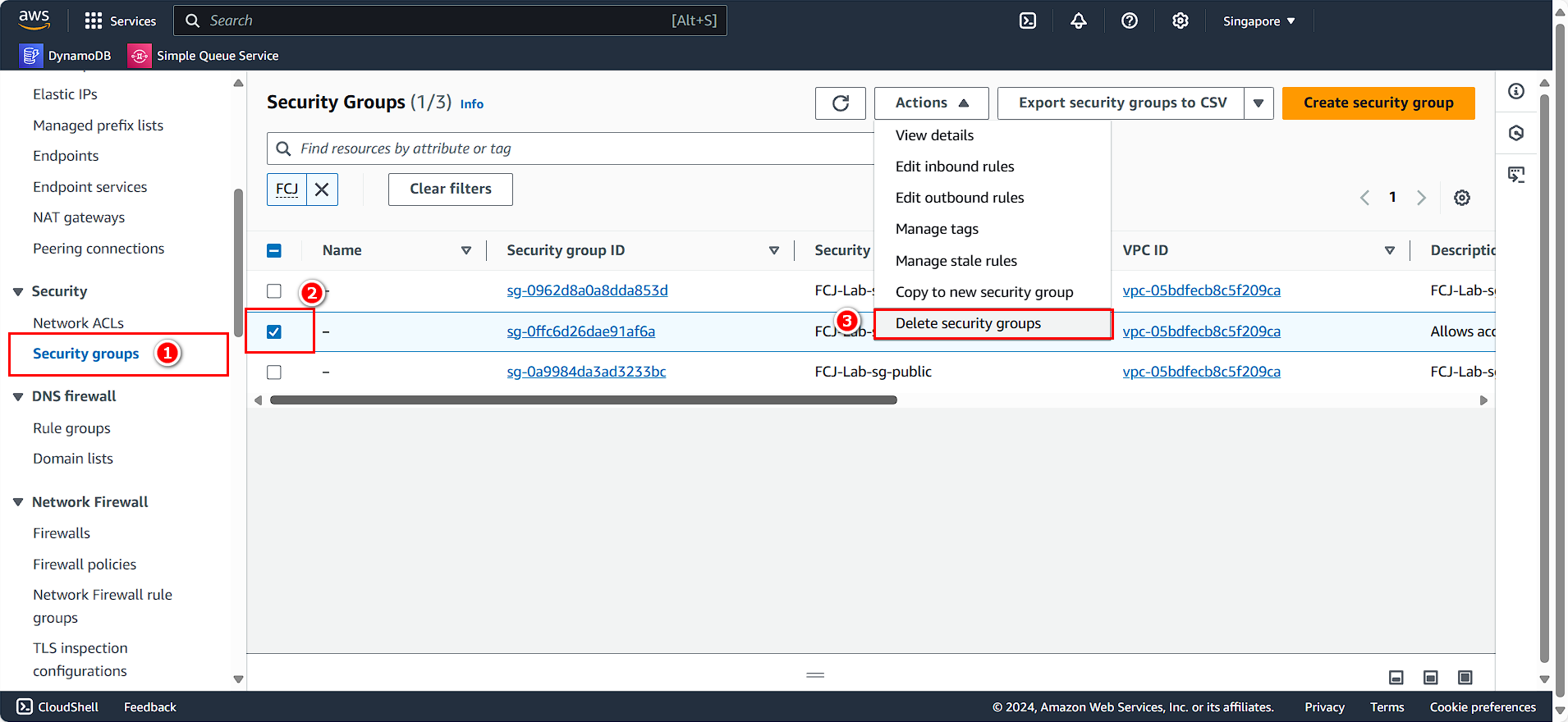Viewport: 1568px width, 722px height.
Task: Go to next page of results
Action: pyautogui.click(x=1421, y=198)
